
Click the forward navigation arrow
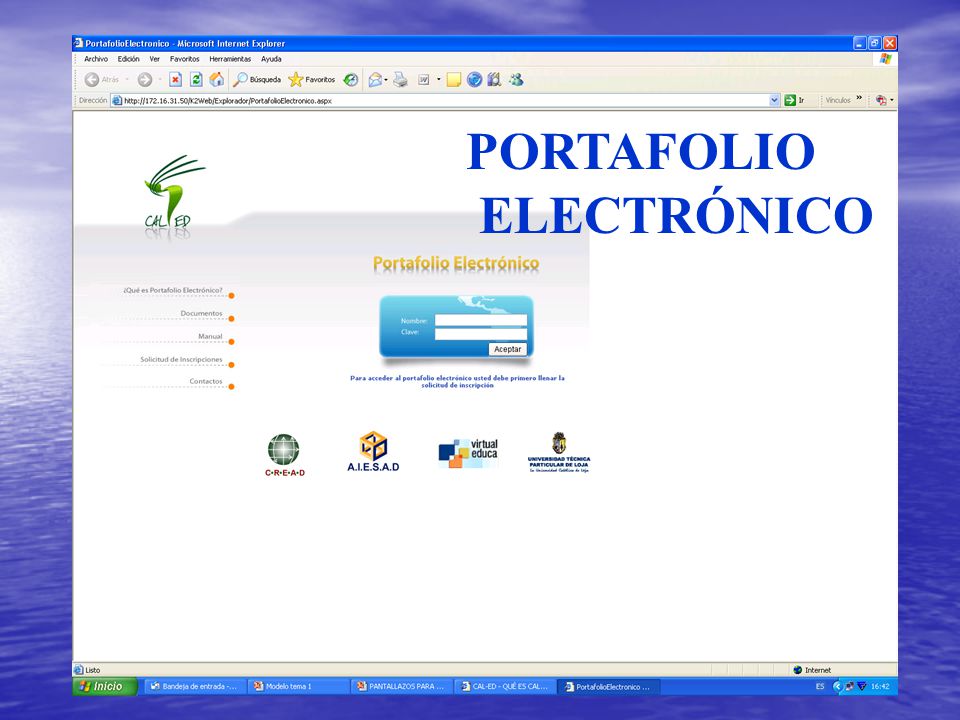click(144, 80)
